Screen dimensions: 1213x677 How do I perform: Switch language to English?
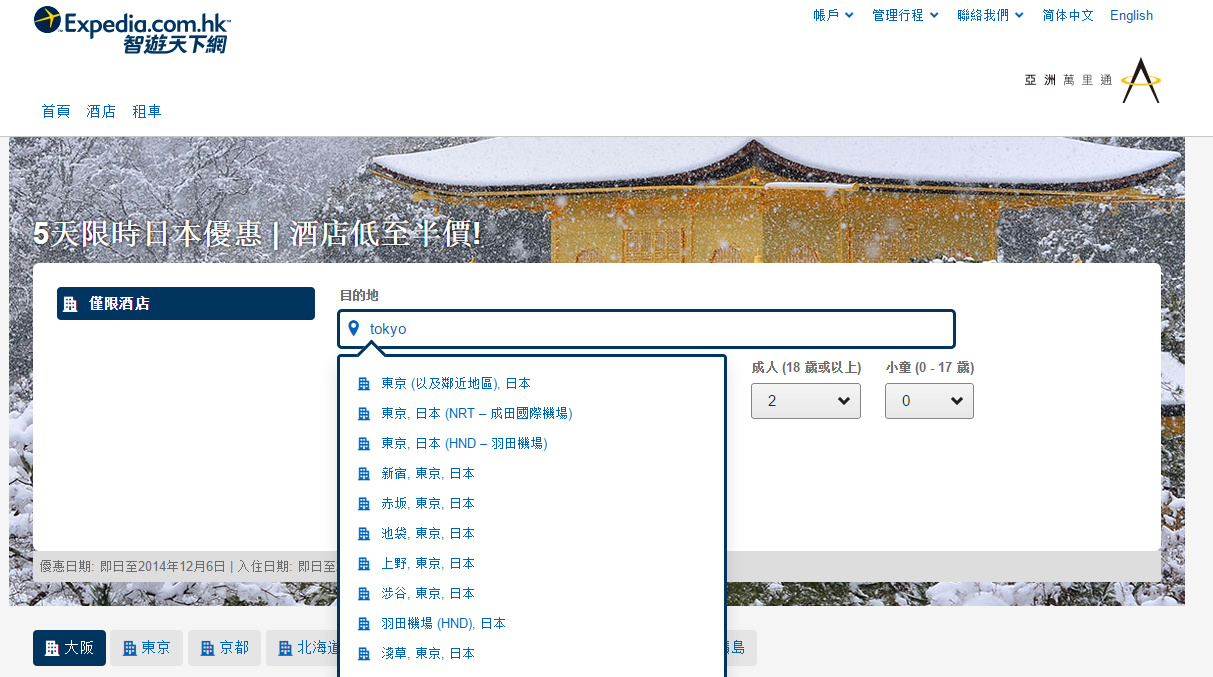[1131, 15]
